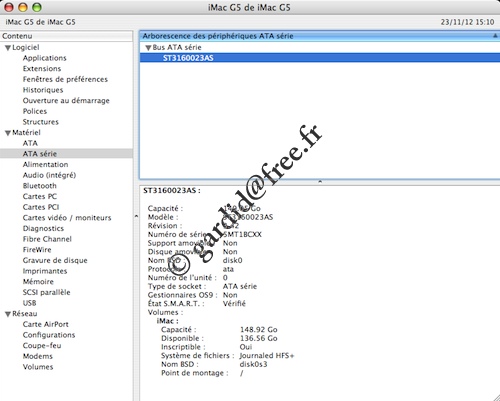Select Extensions under Logiciel

click(42, 69)
